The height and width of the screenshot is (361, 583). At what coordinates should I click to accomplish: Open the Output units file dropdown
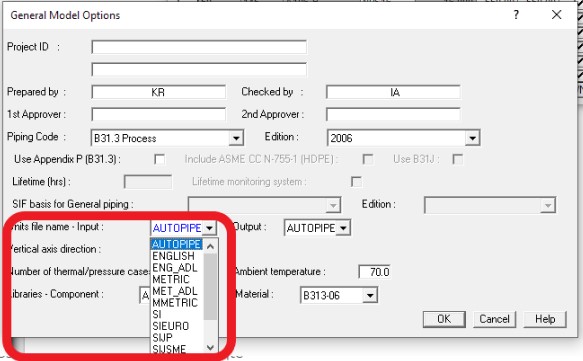click(x=343, y=228)
